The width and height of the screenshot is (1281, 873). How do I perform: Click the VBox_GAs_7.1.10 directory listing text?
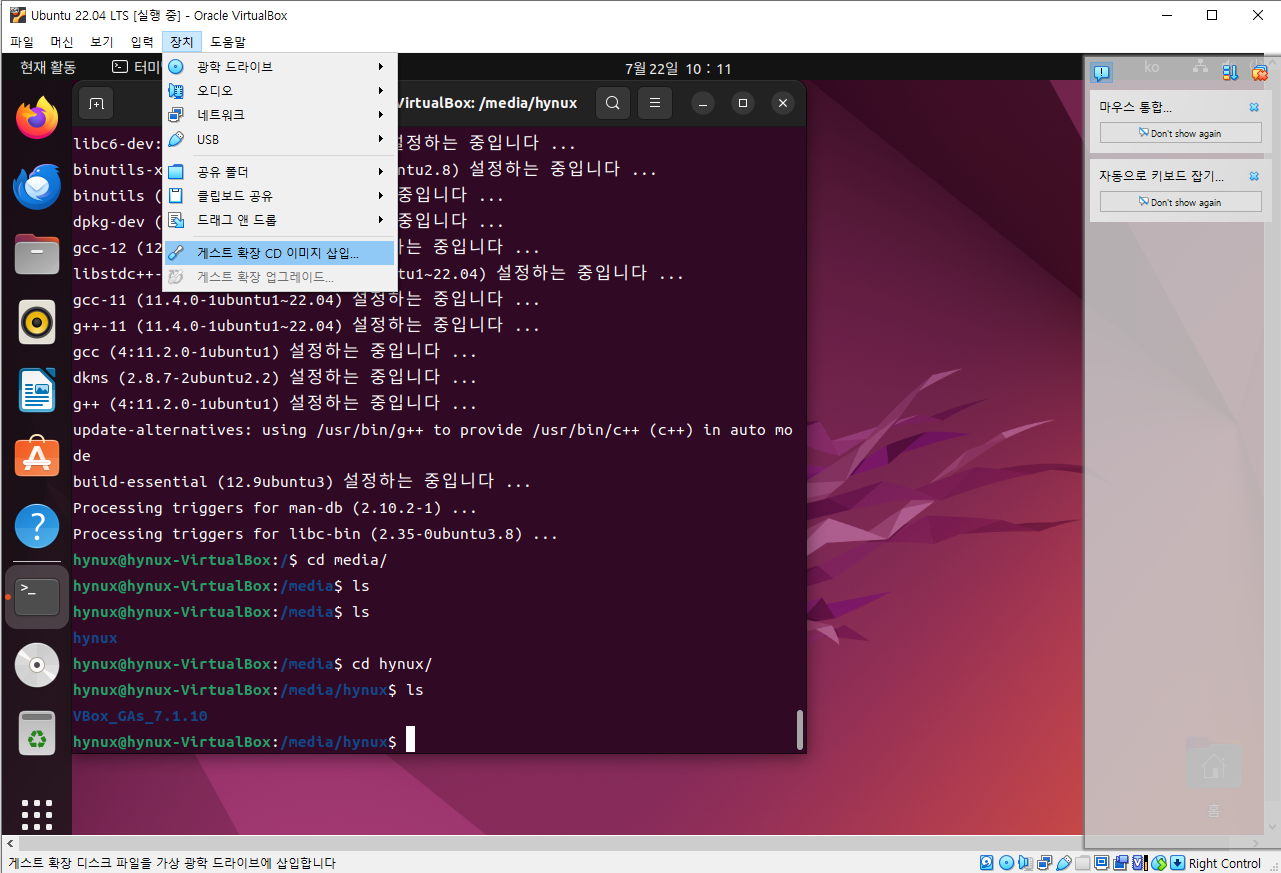140,716
